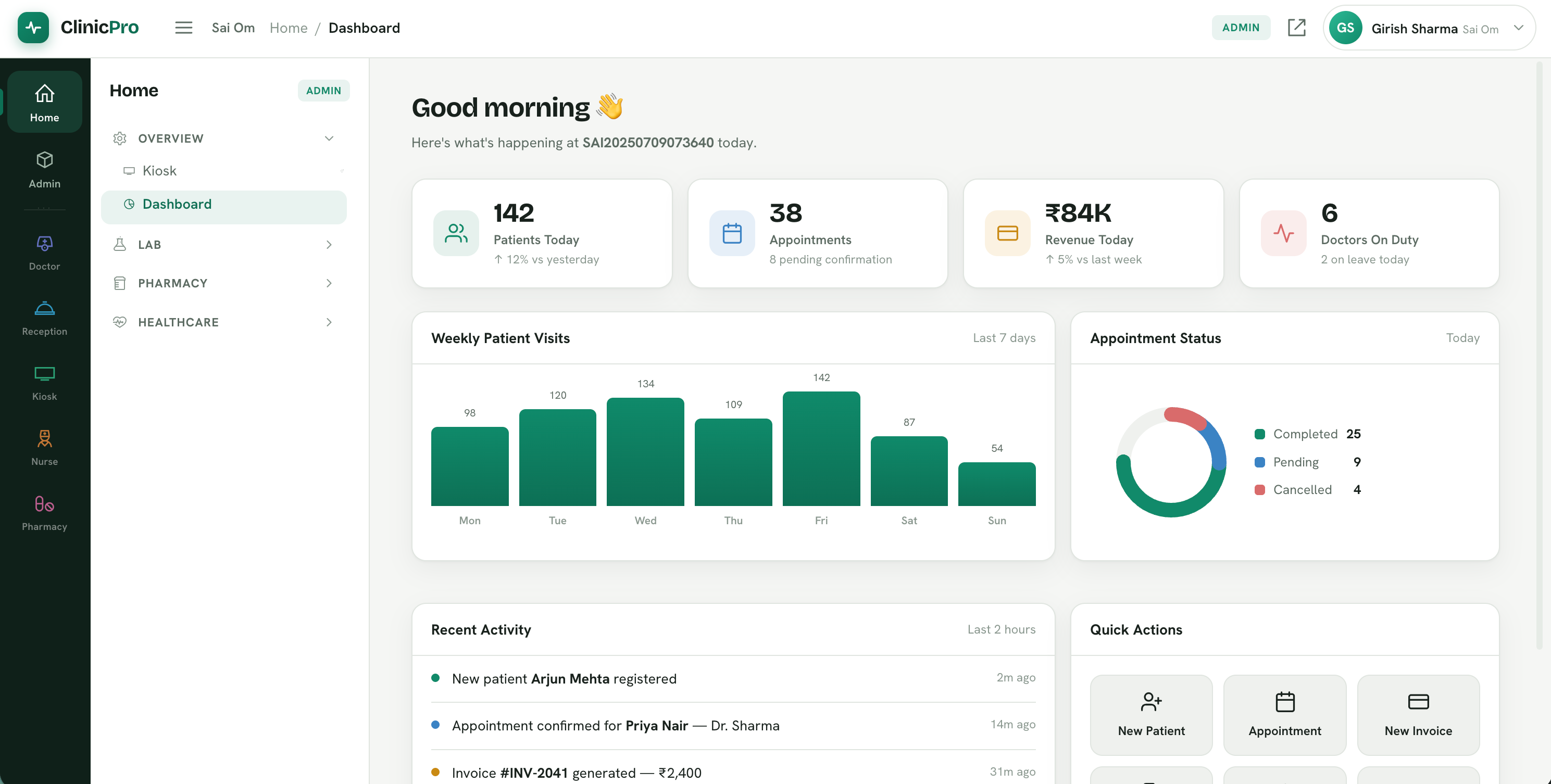The height and width of the screenshot is (784, 1551).
Task: Click the GS user avatar
Action: 1345,28
